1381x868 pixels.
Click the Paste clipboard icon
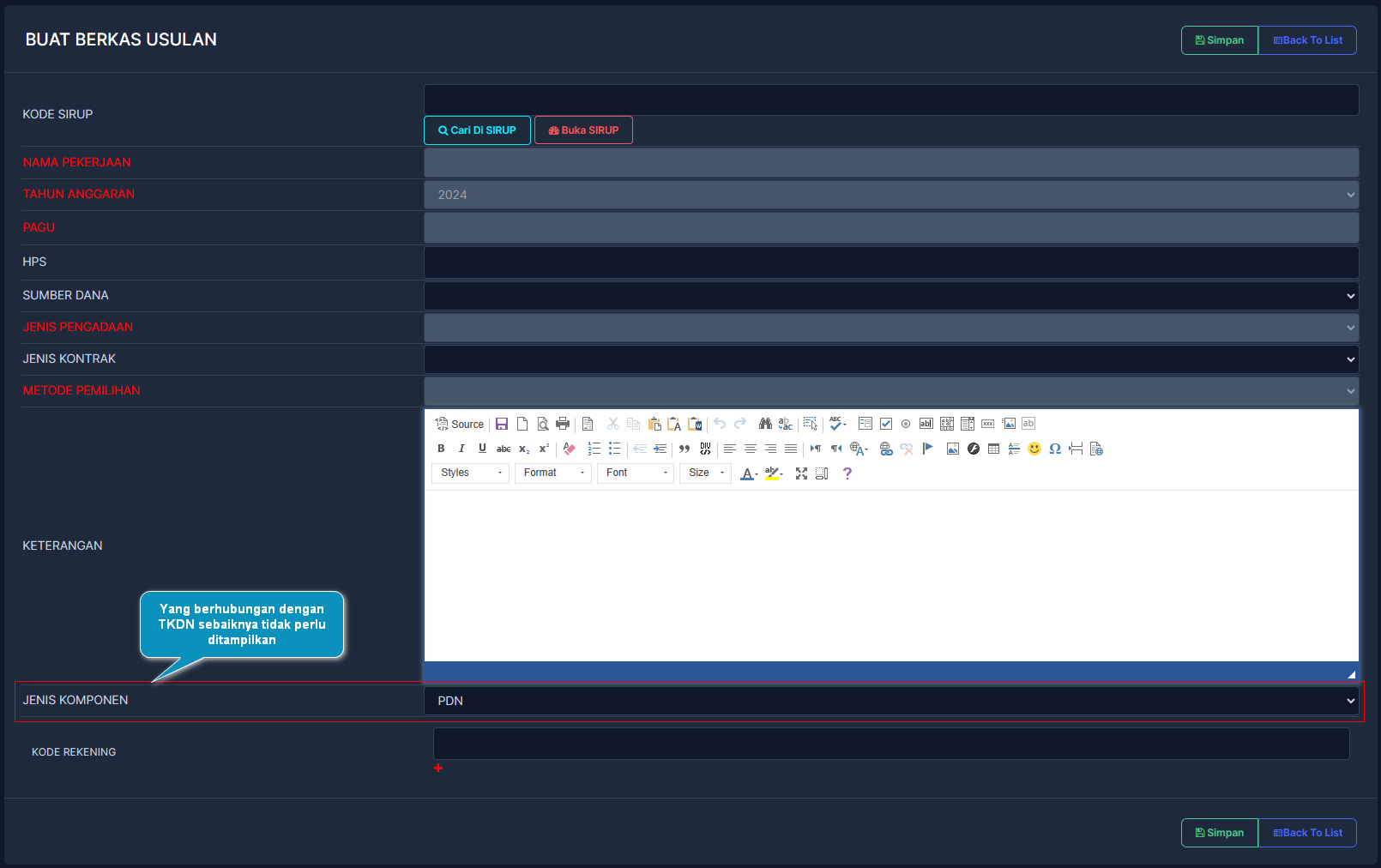(654, 424)
